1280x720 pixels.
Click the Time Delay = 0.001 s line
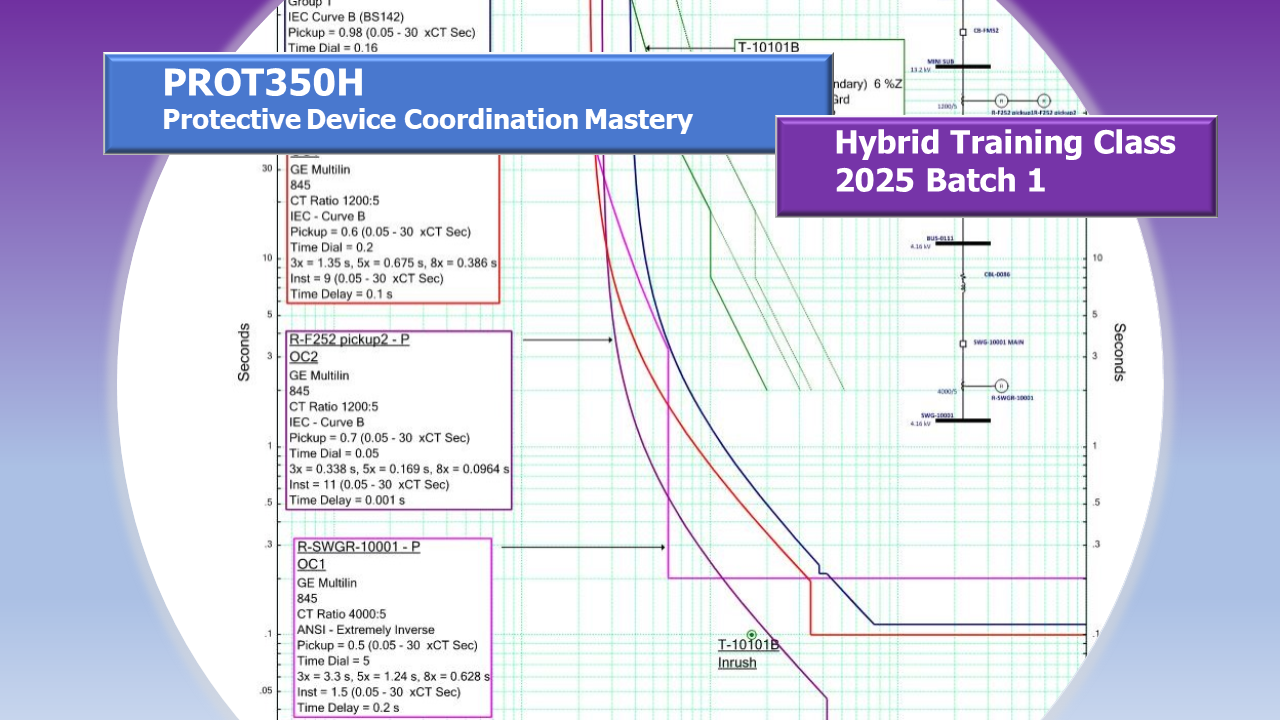[347, 500]
